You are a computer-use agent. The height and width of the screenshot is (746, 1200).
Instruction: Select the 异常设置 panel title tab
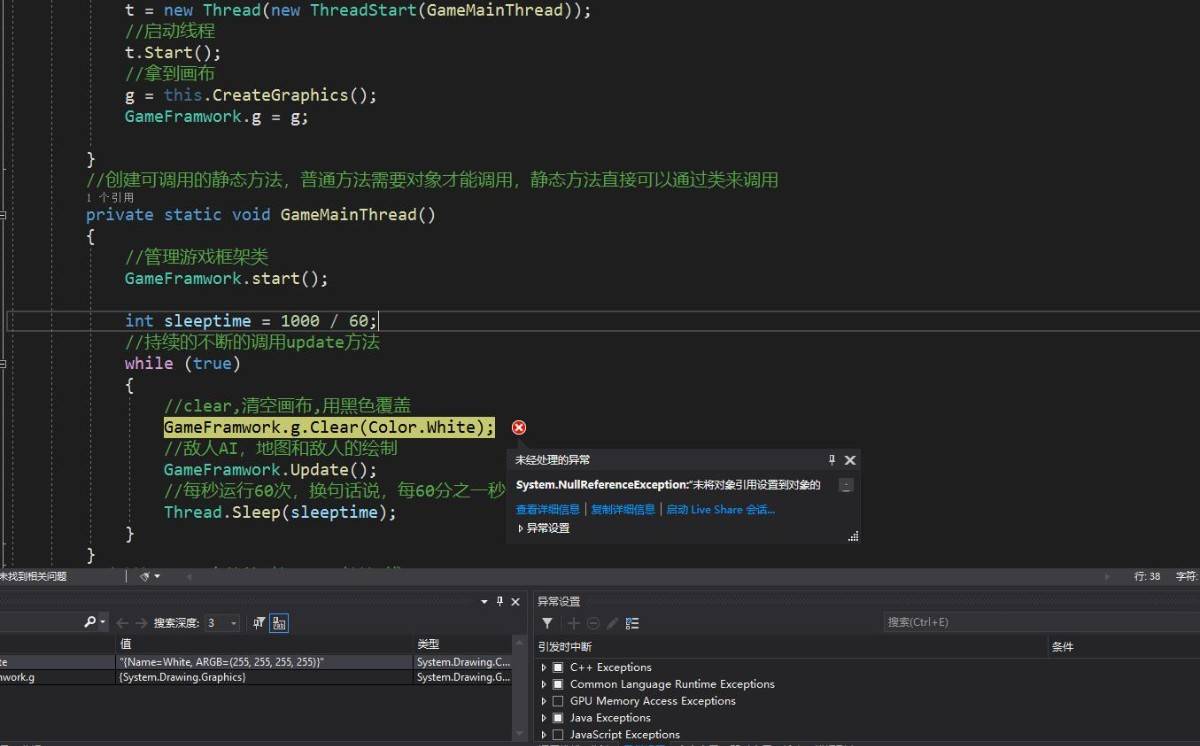click(559, 601)
